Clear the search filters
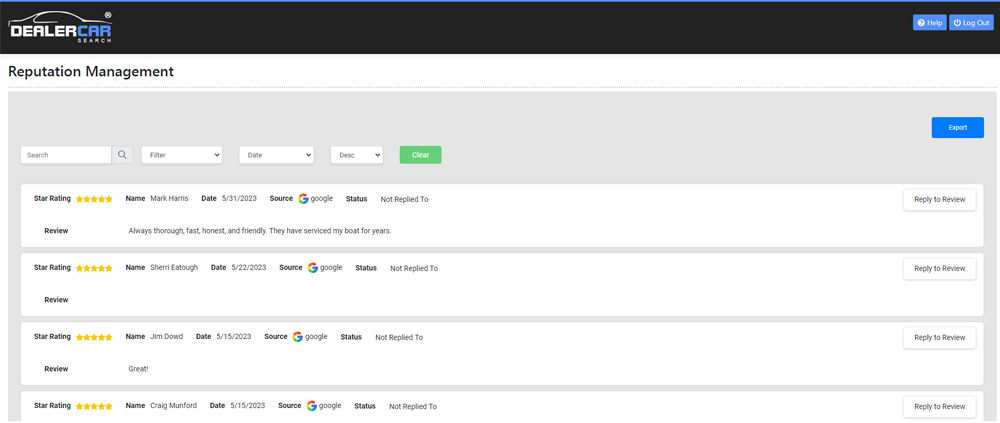This screenshot has height=423, width=1000. pyautogui.click(x=420, y=155)
